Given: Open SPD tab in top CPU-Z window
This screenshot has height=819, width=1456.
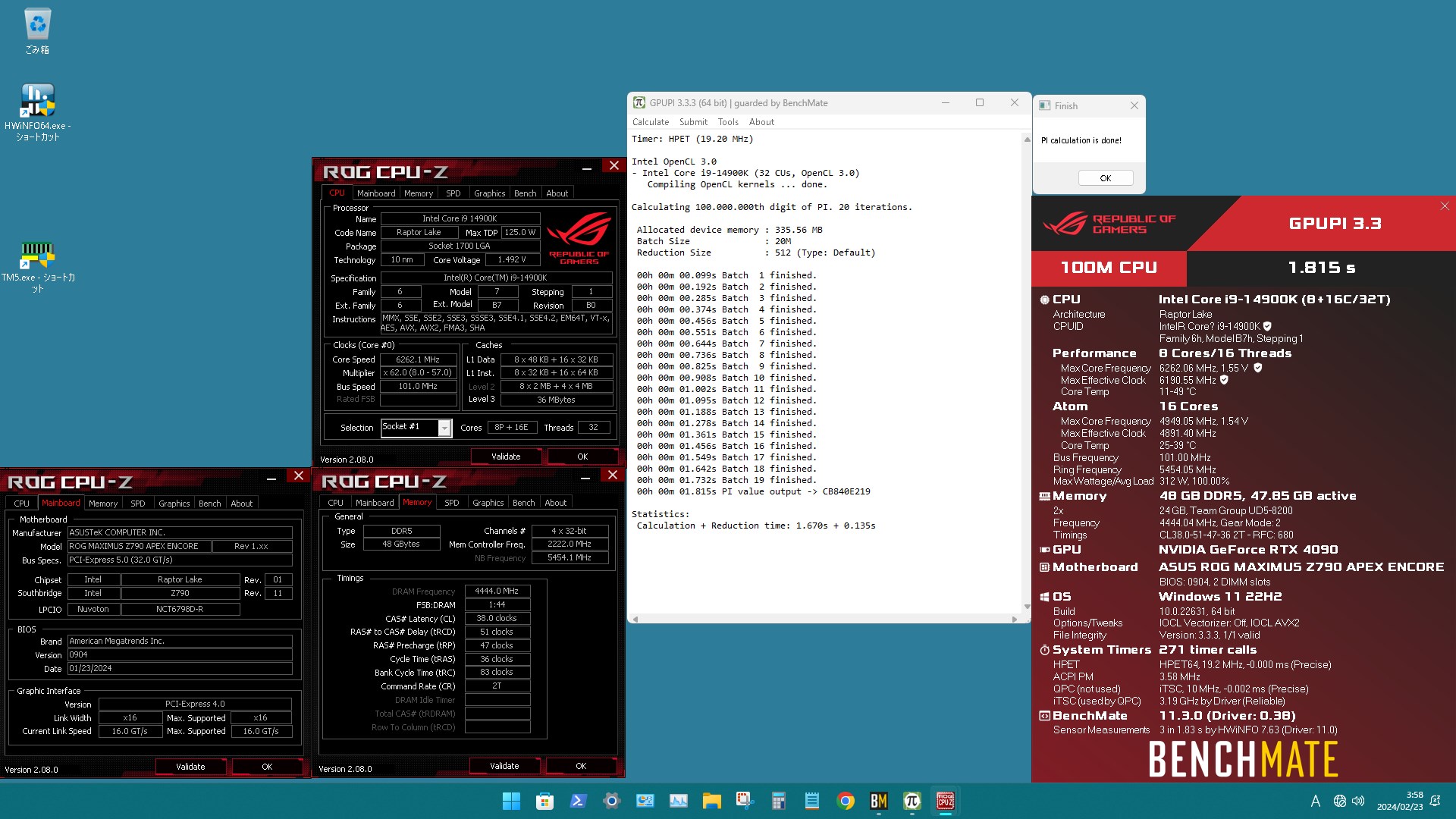Looking at the screenshot, I should tap(453, 193).
